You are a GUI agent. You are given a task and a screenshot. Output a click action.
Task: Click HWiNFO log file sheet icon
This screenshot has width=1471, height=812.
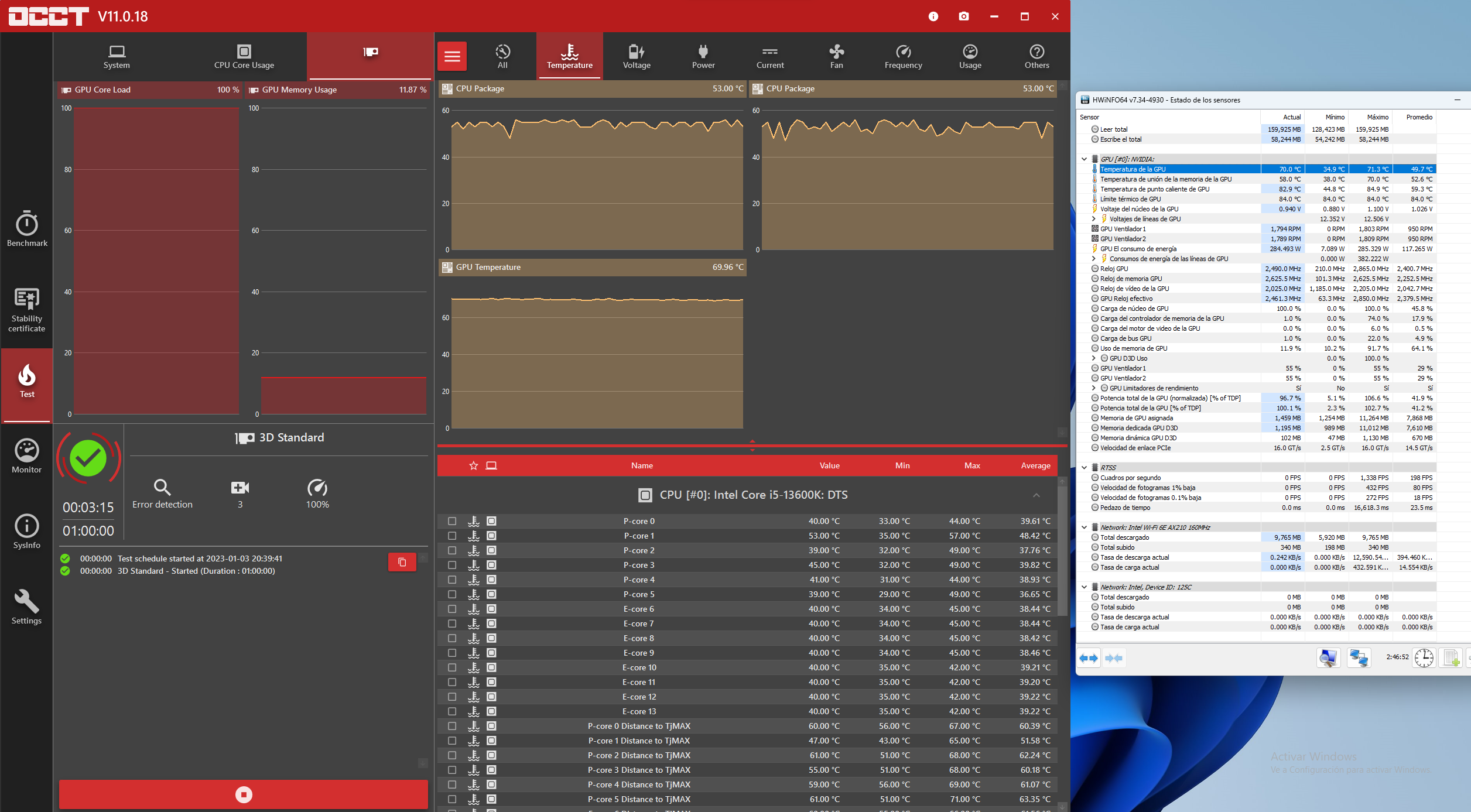pos(1451,657)
